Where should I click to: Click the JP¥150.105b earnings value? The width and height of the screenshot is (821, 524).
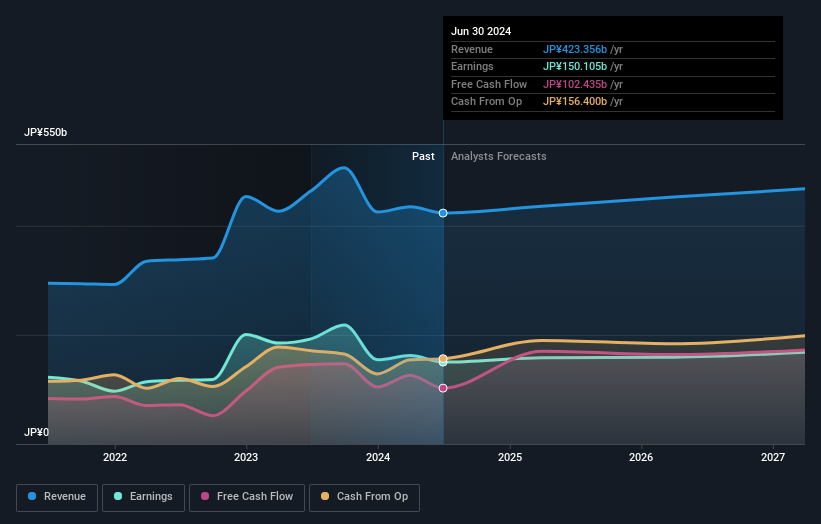pyautogui.click(x=575, y=66)
